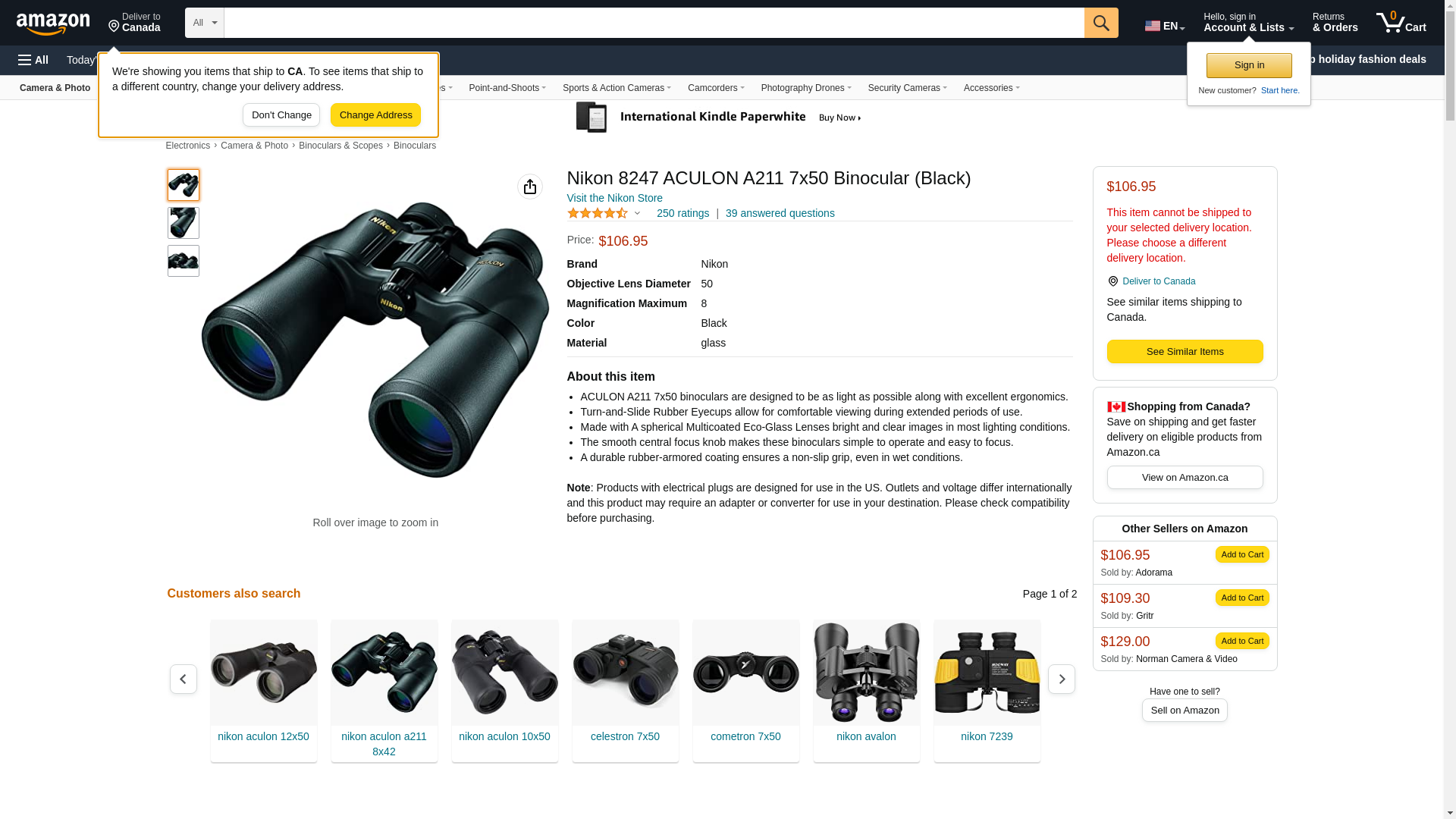Click the Change Address button
This screenshot has height=819, width=1456.
375,115
